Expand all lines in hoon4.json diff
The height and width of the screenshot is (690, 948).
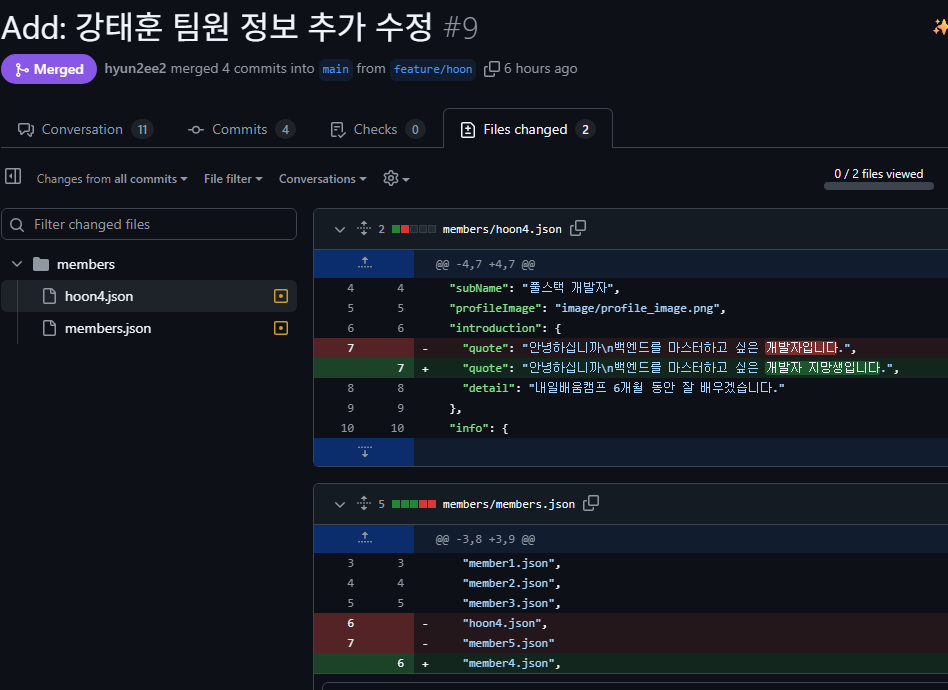363,229
